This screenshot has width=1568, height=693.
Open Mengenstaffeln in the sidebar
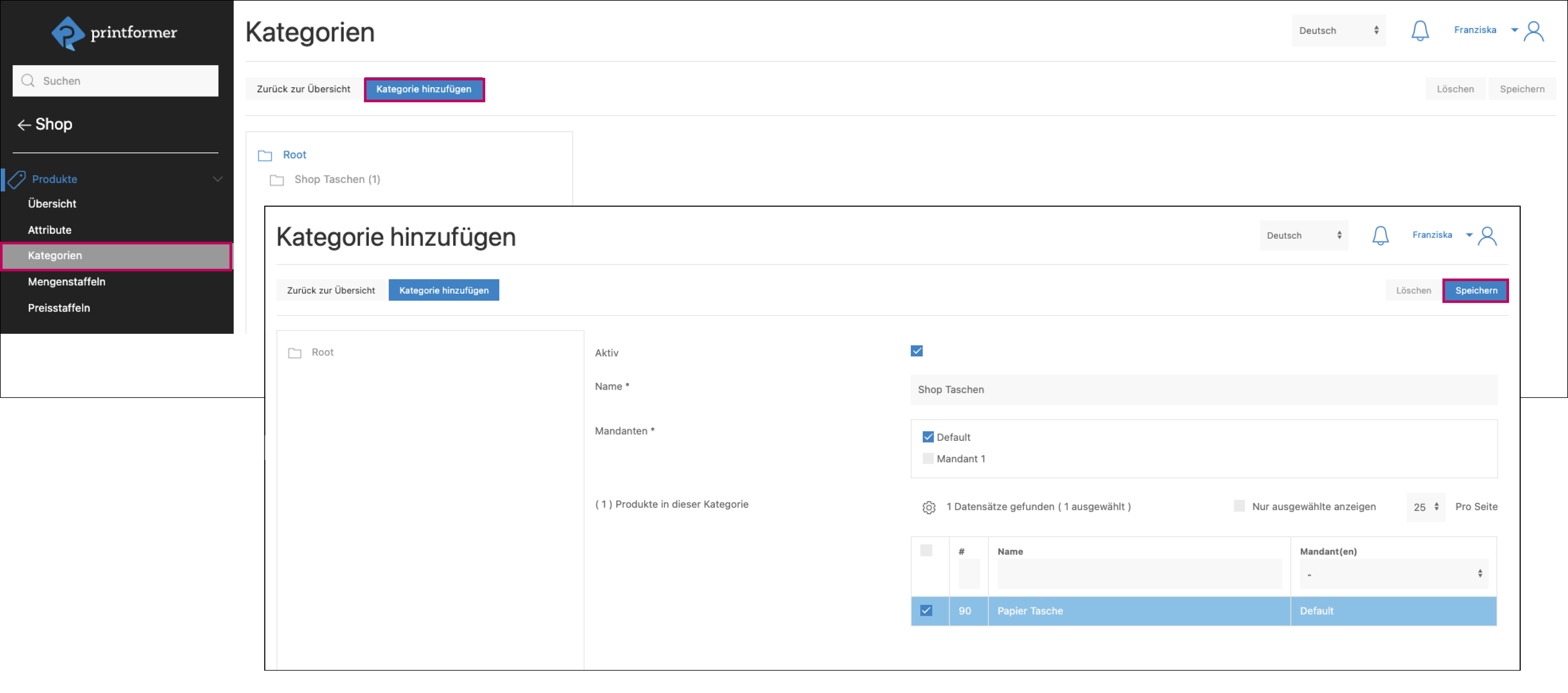click(x=66, y=281)
